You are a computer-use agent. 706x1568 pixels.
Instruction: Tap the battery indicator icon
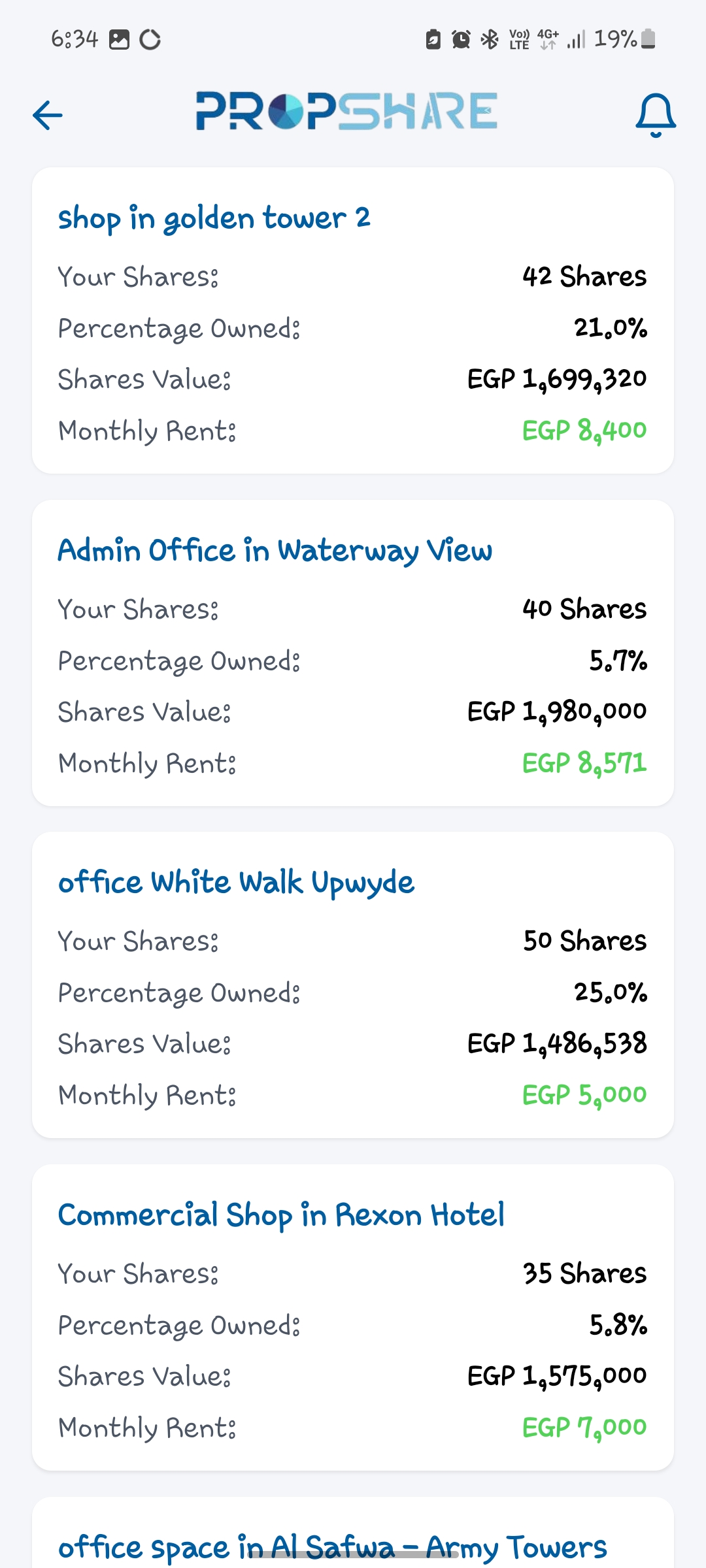click(x=648, y=39)
